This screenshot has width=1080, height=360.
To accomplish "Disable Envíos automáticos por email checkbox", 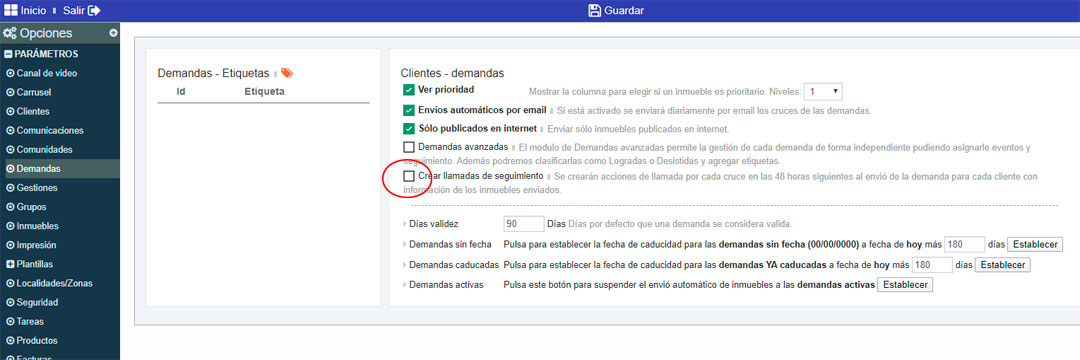I will pos(408,109).
